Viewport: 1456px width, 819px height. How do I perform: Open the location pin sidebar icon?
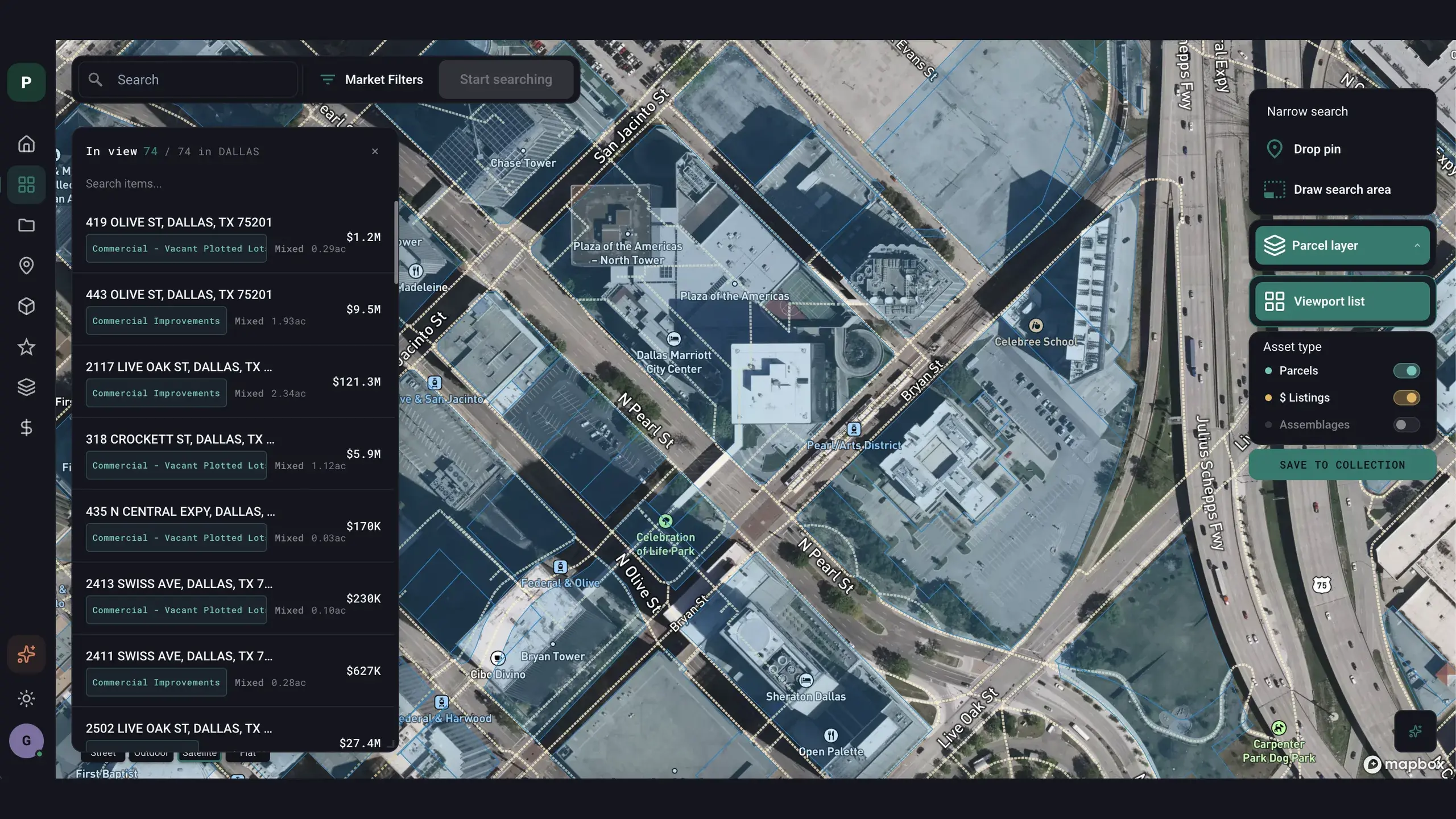26,266
